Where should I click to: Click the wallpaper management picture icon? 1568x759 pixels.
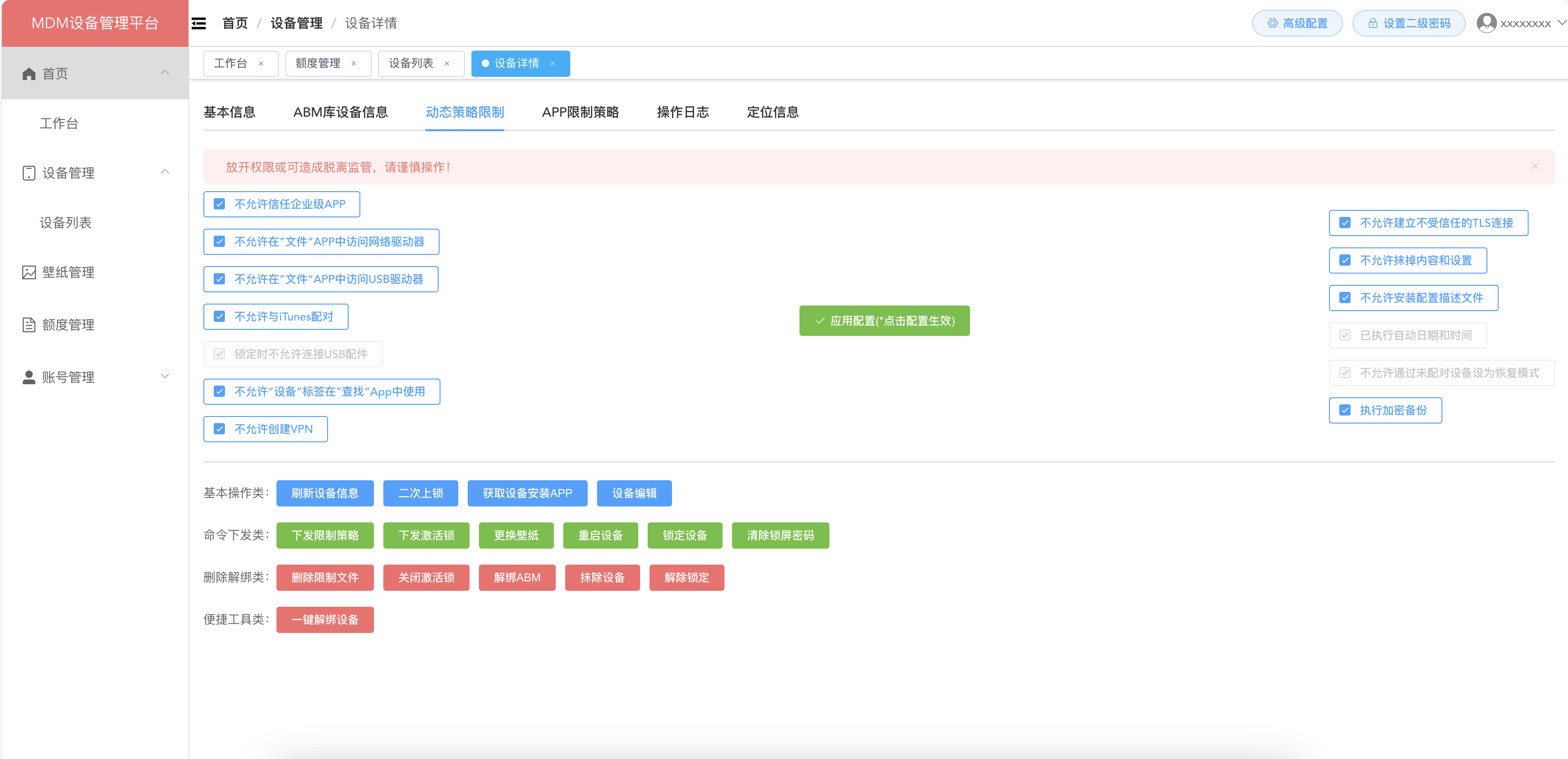coord(29,272)
